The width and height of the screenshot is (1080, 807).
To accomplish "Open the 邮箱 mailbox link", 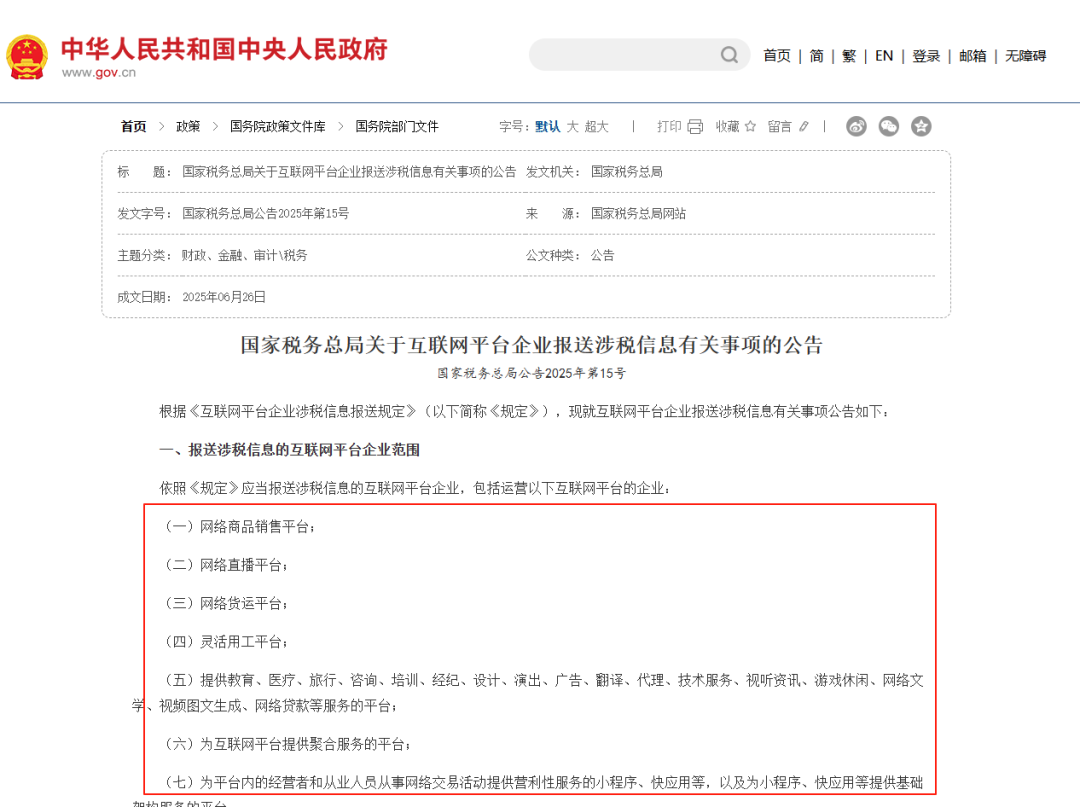I will [x=972, y=56].
